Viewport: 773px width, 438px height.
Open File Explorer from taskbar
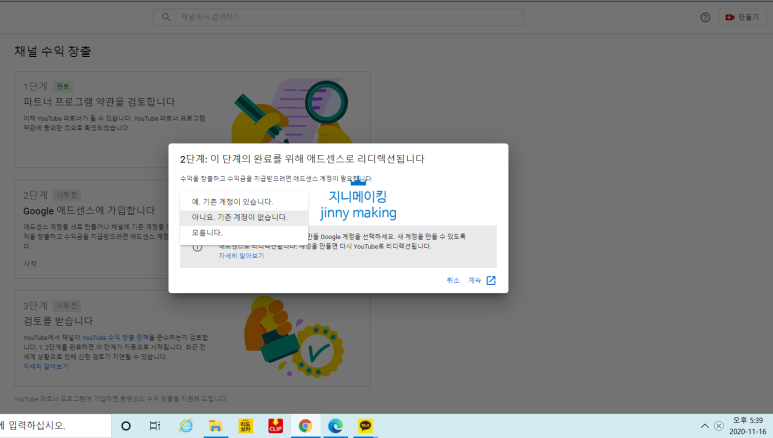click(x=215, y=426)
